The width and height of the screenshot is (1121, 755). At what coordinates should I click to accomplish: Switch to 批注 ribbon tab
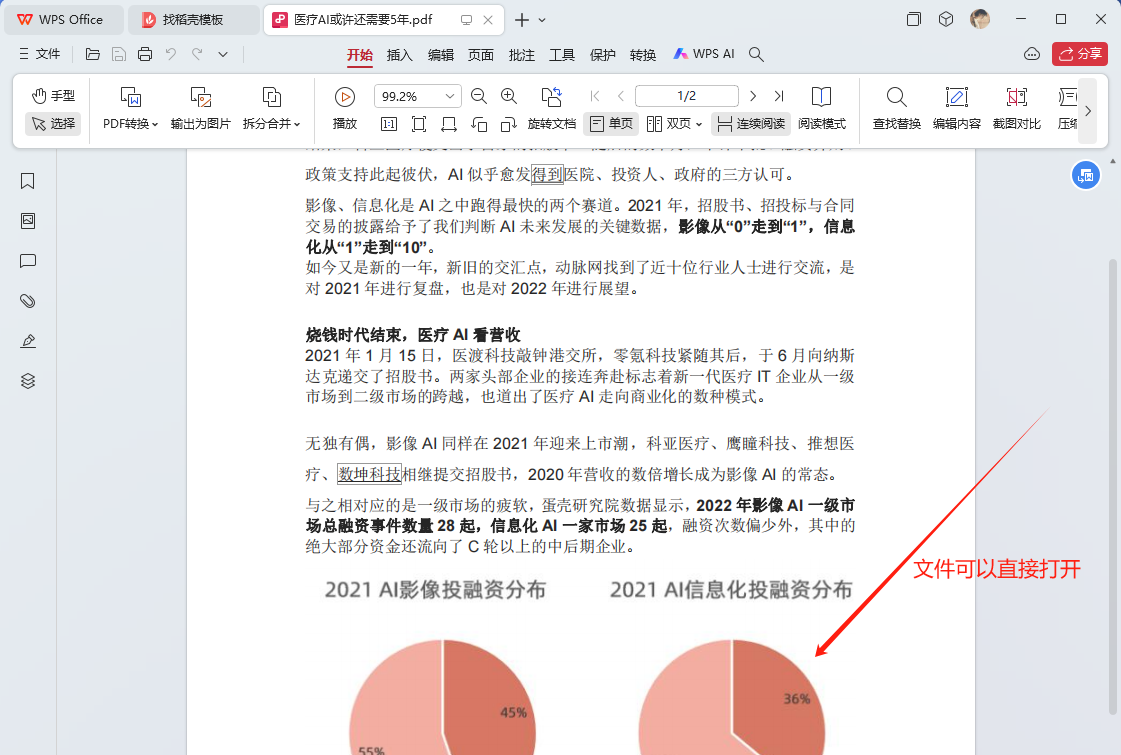pyautogui.click(x=521, y=54)
